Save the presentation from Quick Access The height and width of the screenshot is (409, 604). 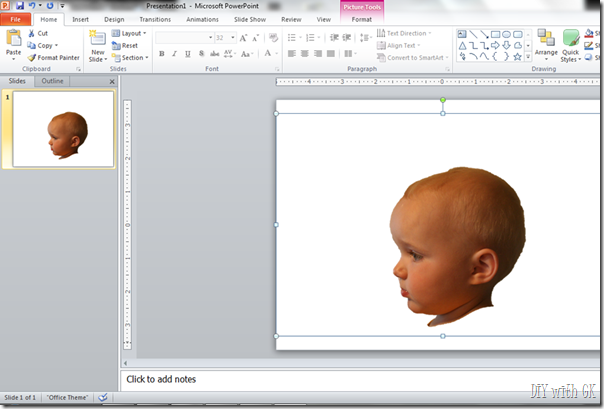click(x=20, y=6)
